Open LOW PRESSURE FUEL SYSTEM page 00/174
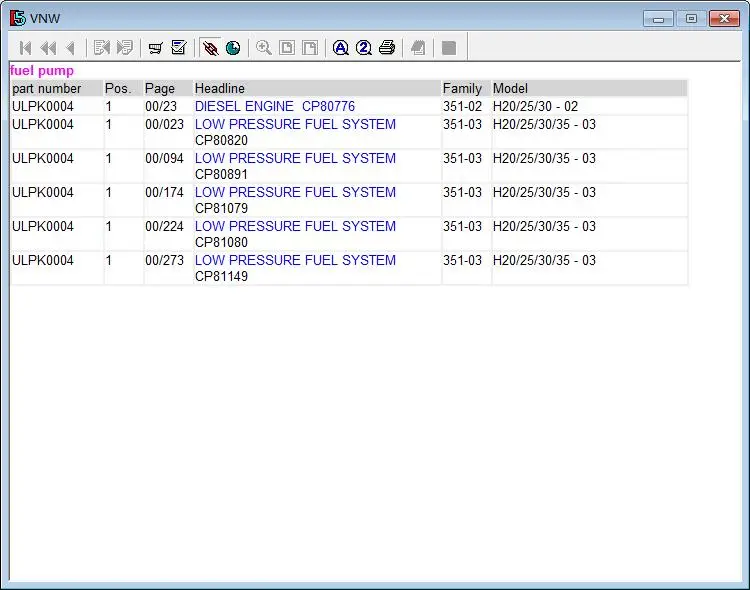Screen dimensions: 750x590 pos(295,192)
